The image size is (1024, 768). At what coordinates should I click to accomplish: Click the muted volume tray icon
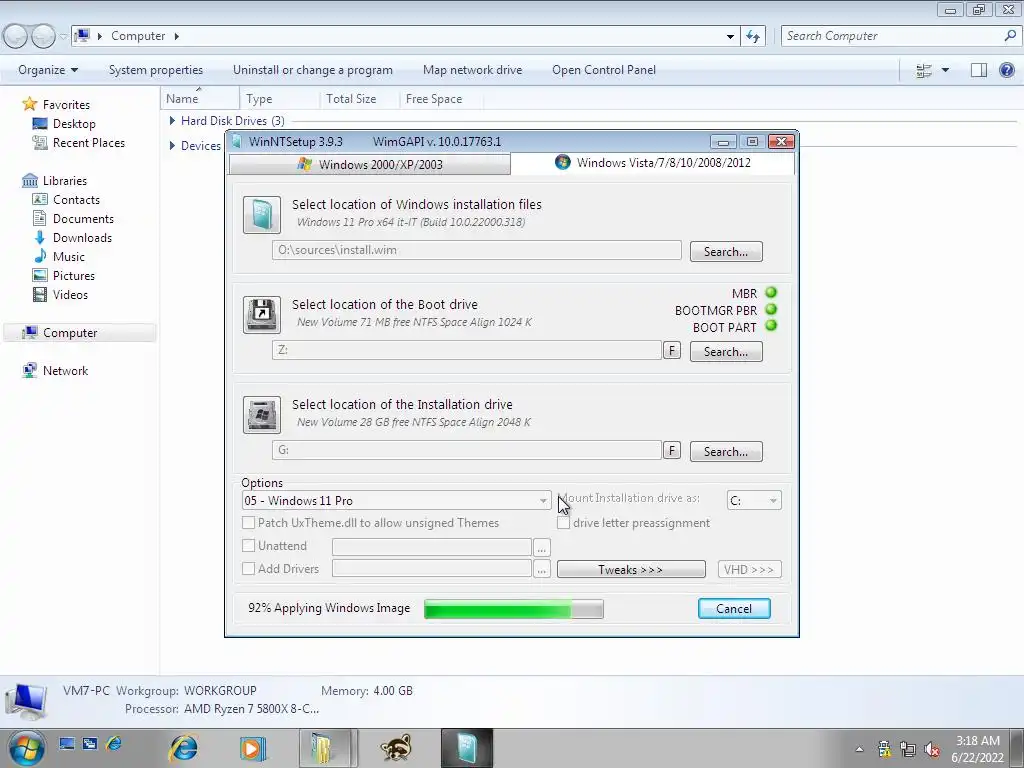pyautogui.click(x=933, y=749)
